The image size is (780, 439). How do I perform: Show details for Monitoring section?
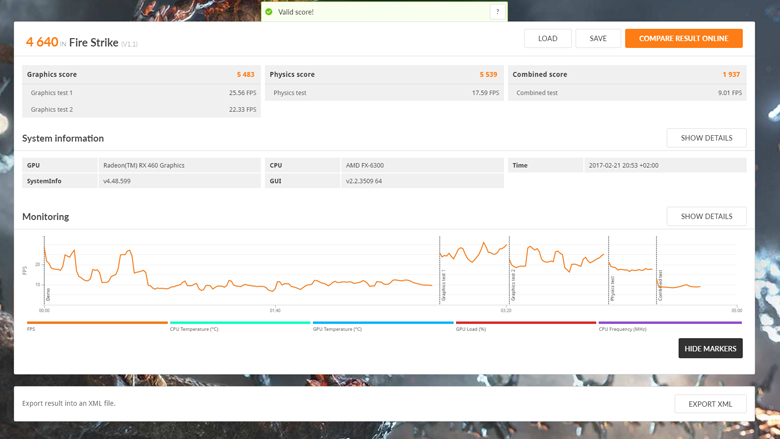point(706,216)
